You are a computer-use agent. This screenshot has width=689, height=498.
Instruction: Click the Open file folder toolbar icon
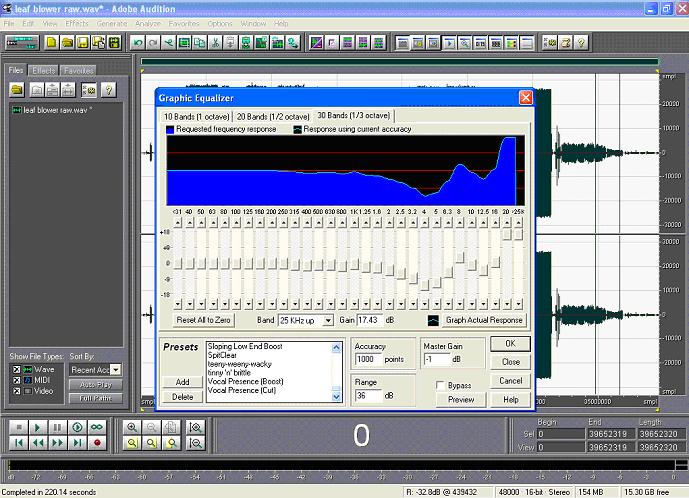coord(67,43)
